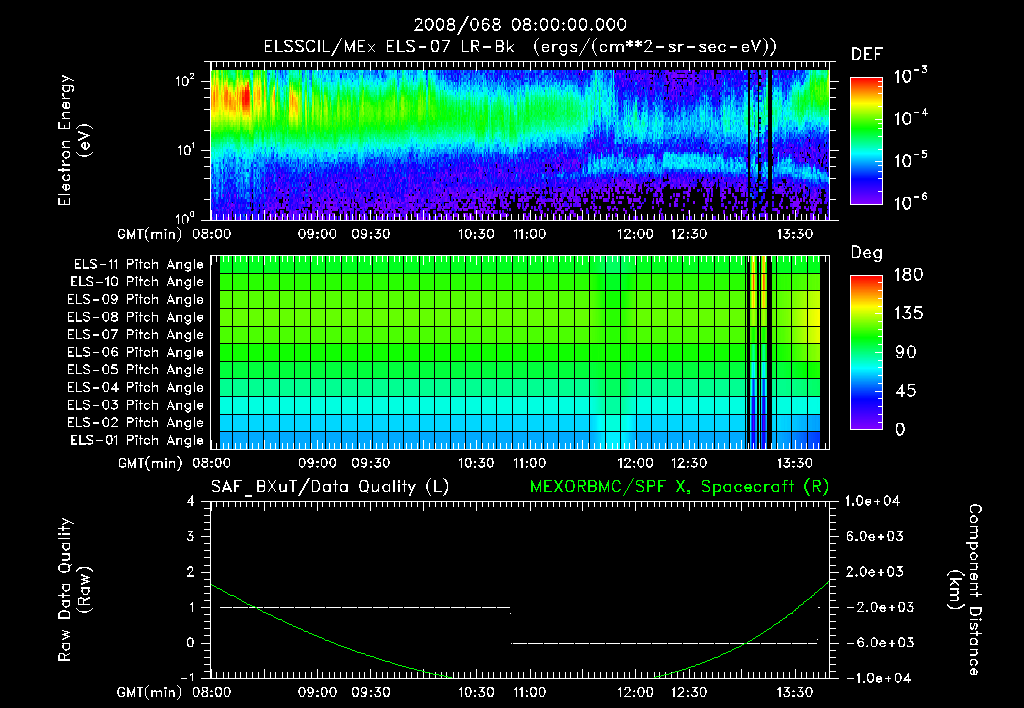
Task: Click the ELS-08 Pitch Angle row label
Action: click(135, 317)
